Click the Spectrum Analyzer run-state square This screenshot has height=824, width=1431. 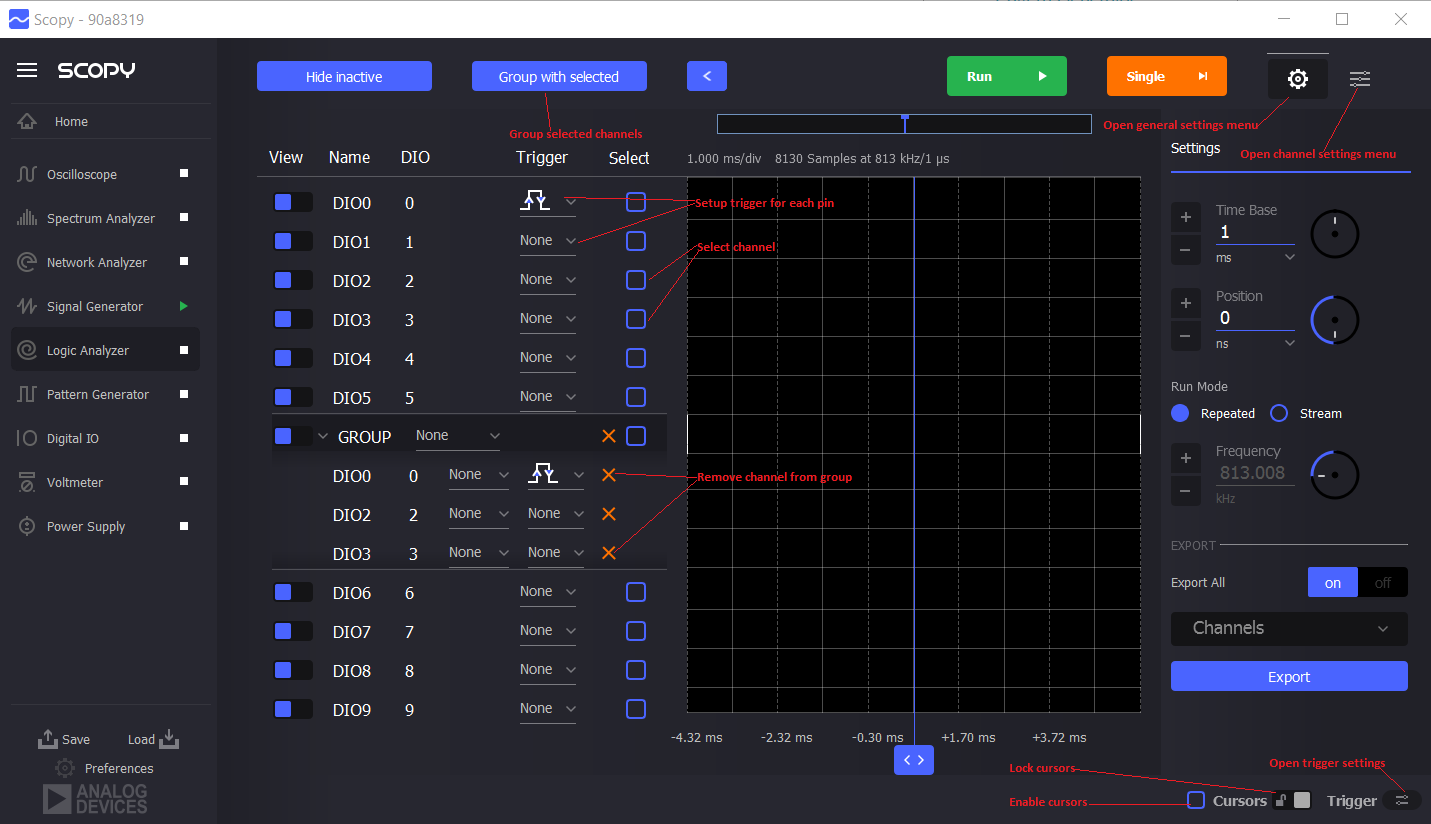tap(183, 218)
